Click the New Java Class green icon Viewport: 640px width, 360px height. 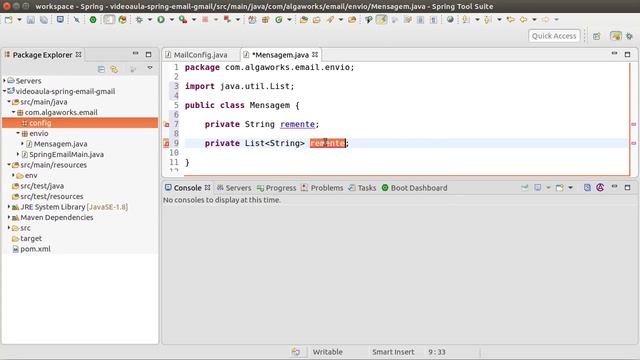(279, 20)
